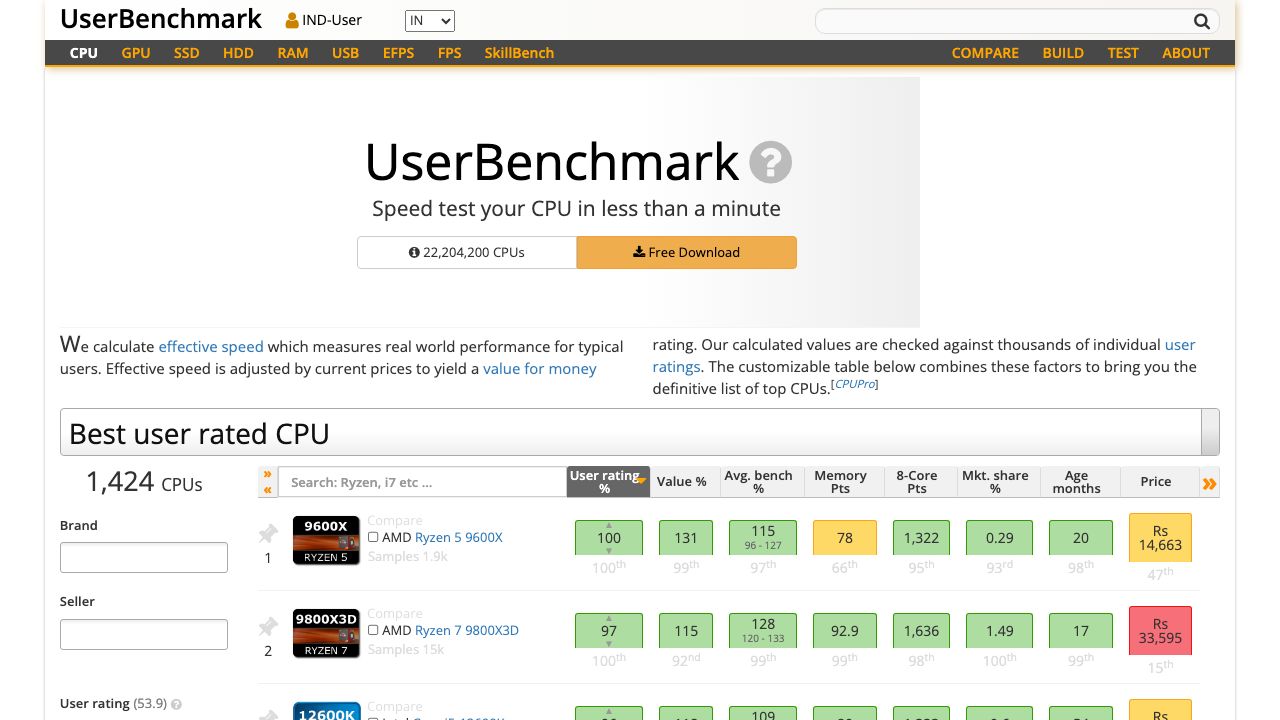The width and height of the screenshot is (1280, 720).
Task: Focus the top site search field
Action: tap(1003, 21)
